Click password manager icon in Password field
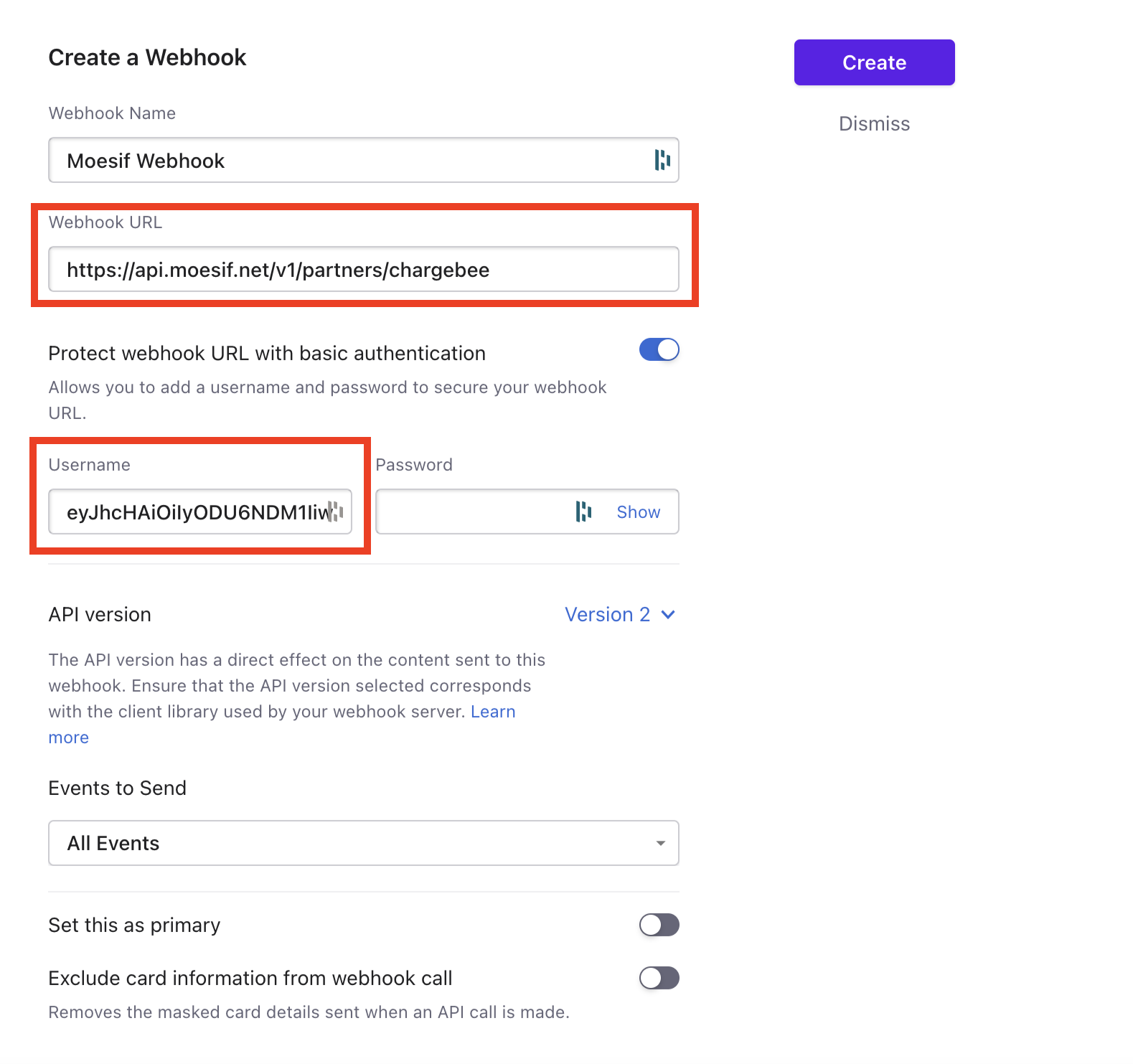 (583, 512)
